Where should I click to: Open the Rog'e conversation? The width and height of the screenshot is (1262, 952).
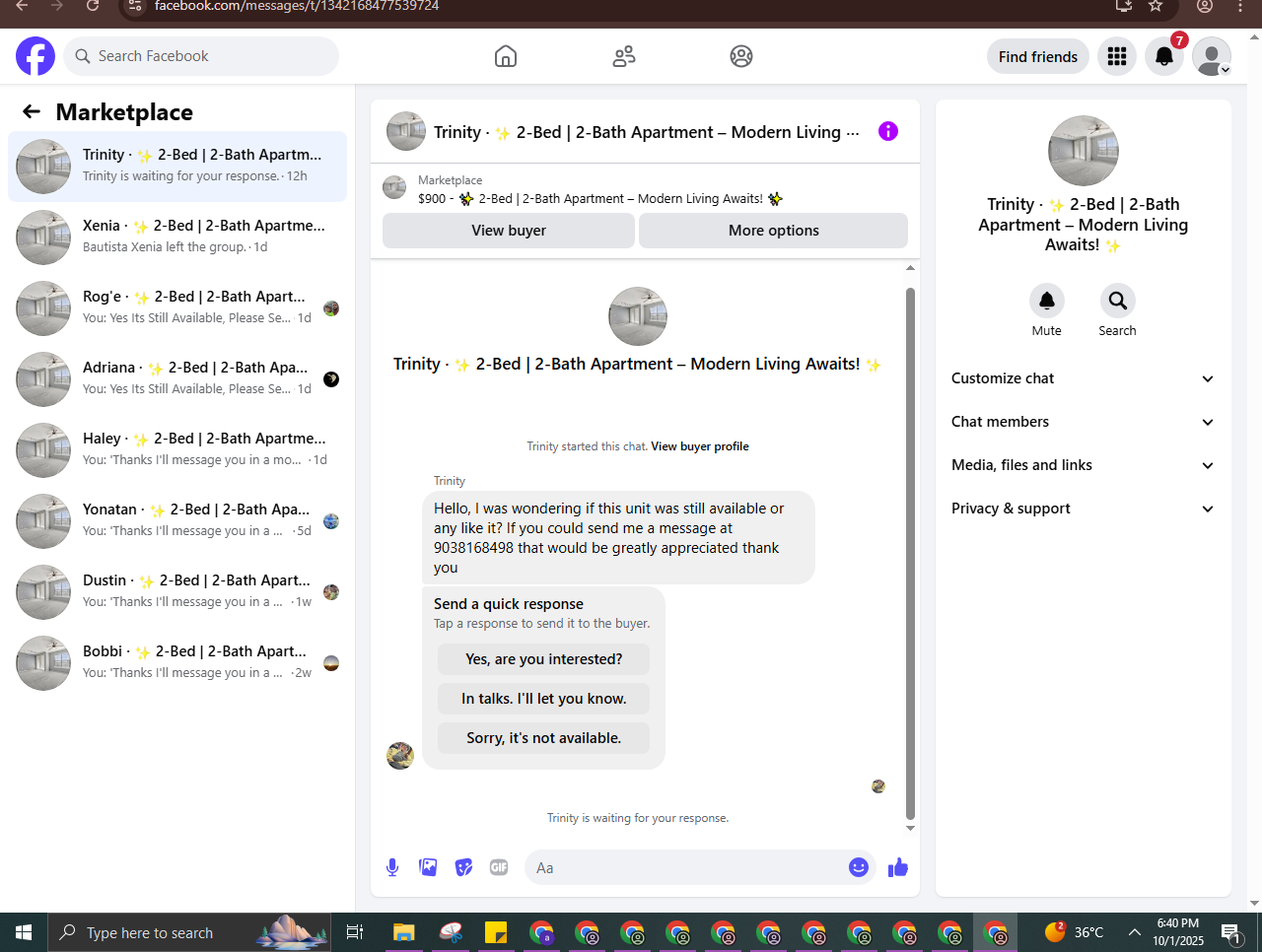tap(177, 308)
